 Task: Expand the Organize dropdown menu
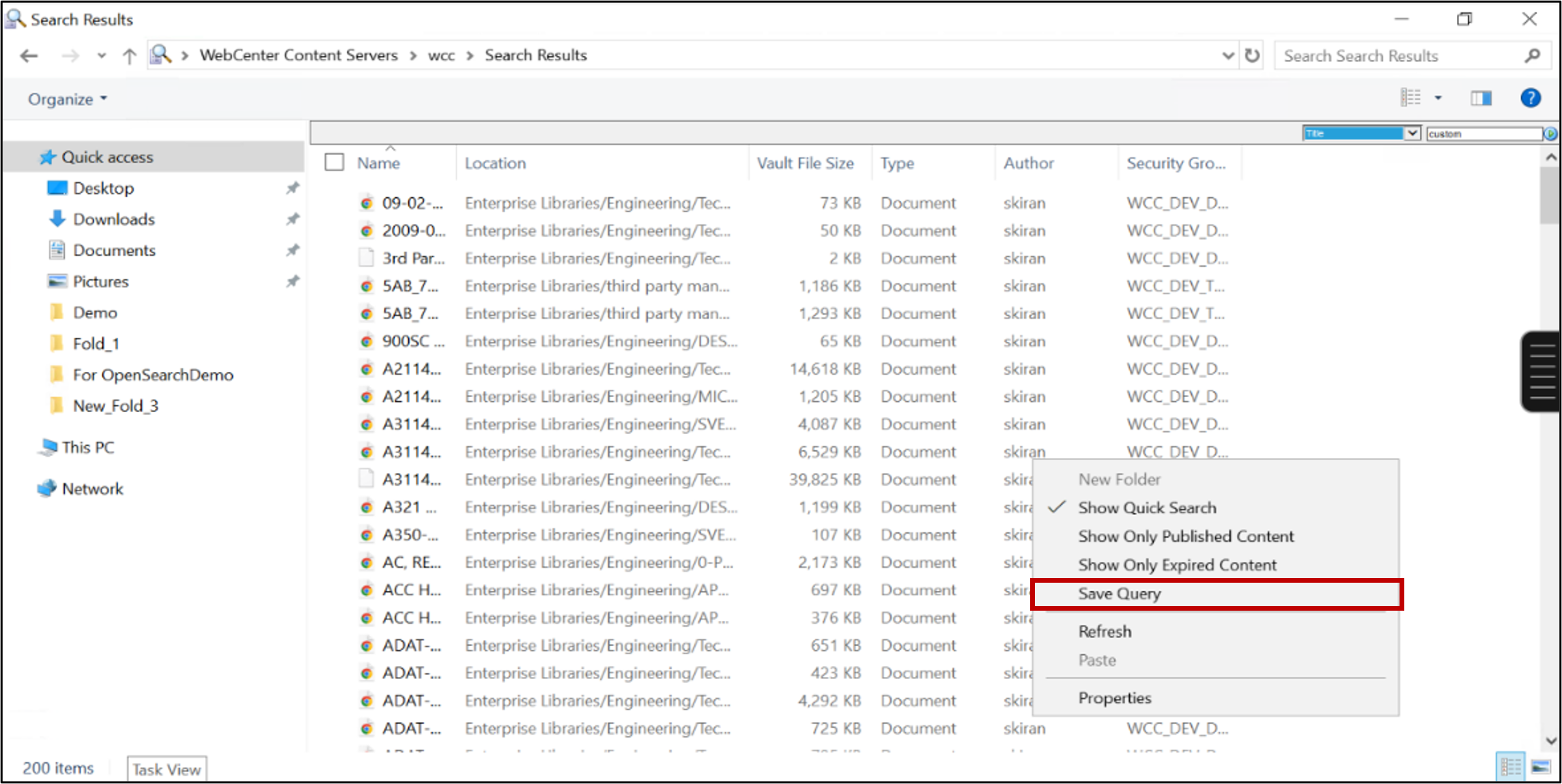tap(67, 99)
